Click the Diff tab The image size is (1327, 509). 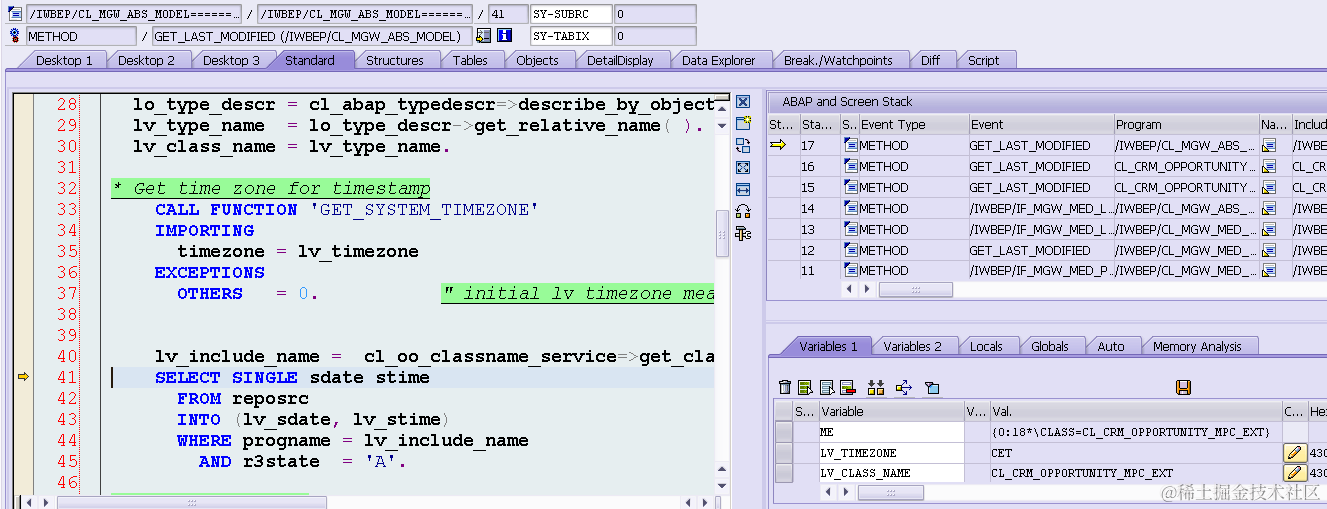[931, 60]
